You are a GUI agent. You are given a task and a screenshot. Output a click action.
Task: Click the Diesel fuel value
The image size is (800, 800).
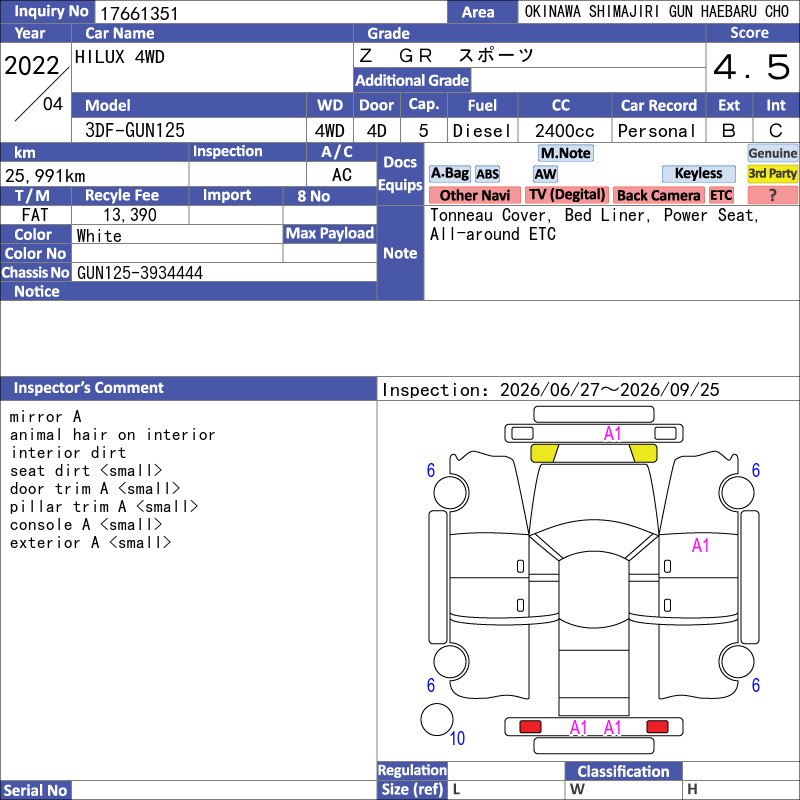coord(482,131)
